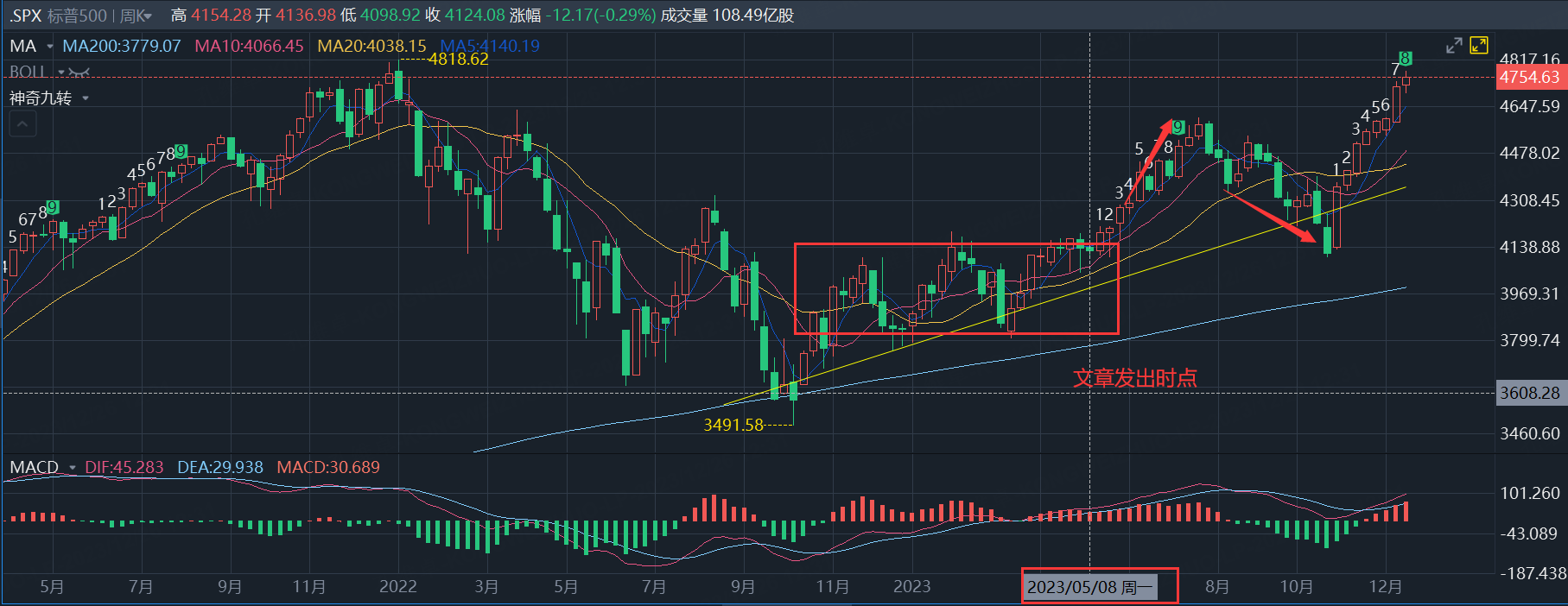Click the 4478.02 price axis label
The width and height of the screenshot is (1568, 606).
click(1530, 153)
